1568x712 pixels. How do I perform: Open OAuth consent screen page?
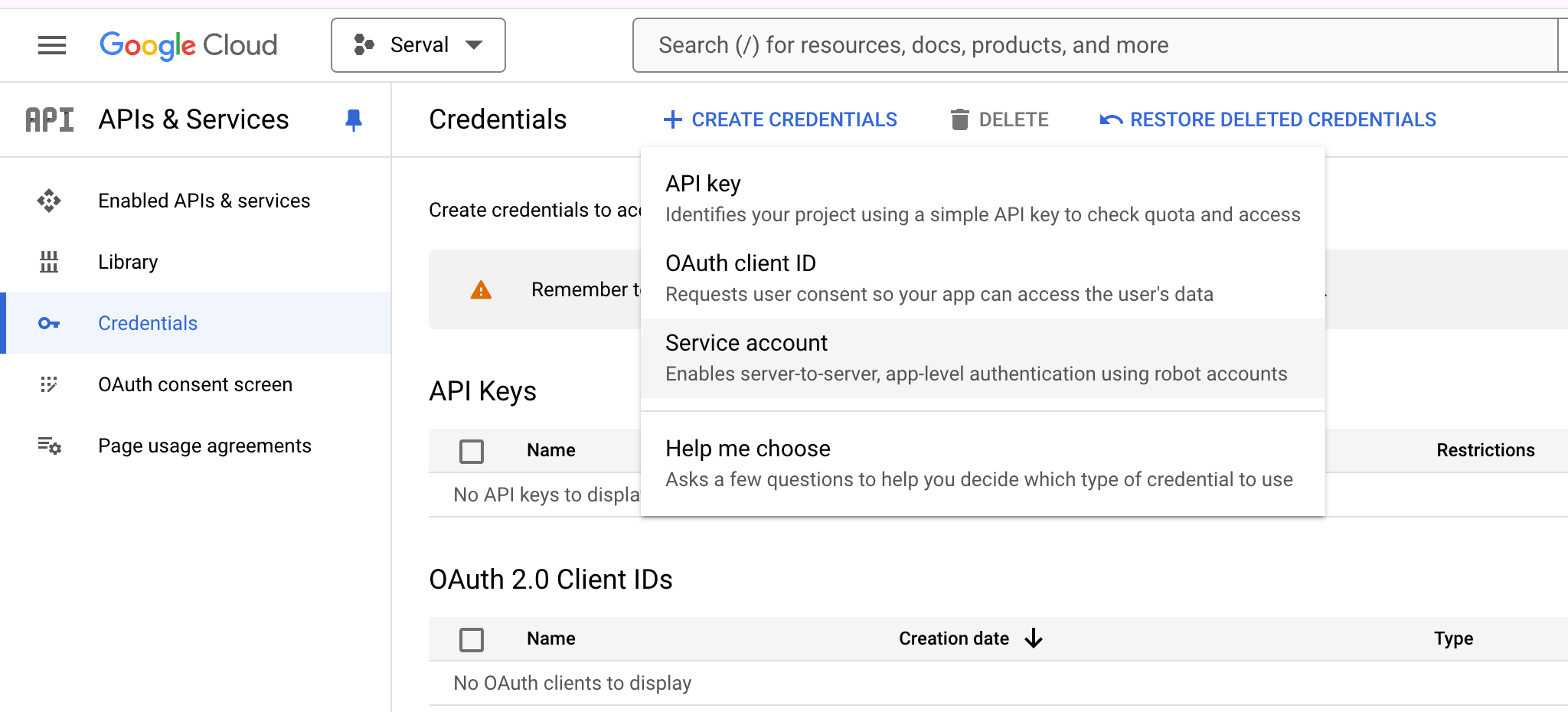195,384
